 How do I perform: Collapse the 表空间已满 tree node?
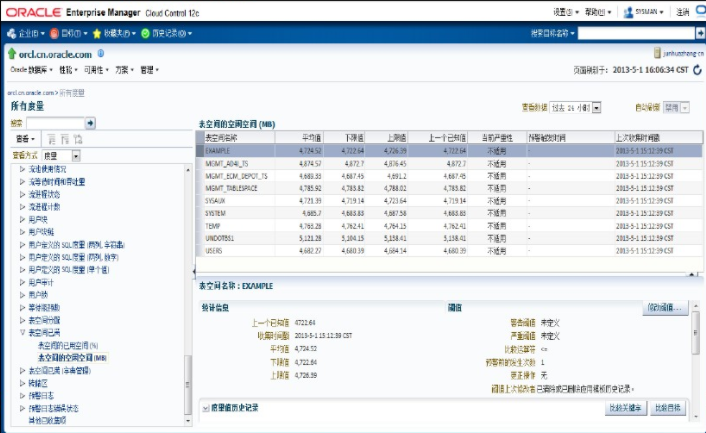(22, 332)
